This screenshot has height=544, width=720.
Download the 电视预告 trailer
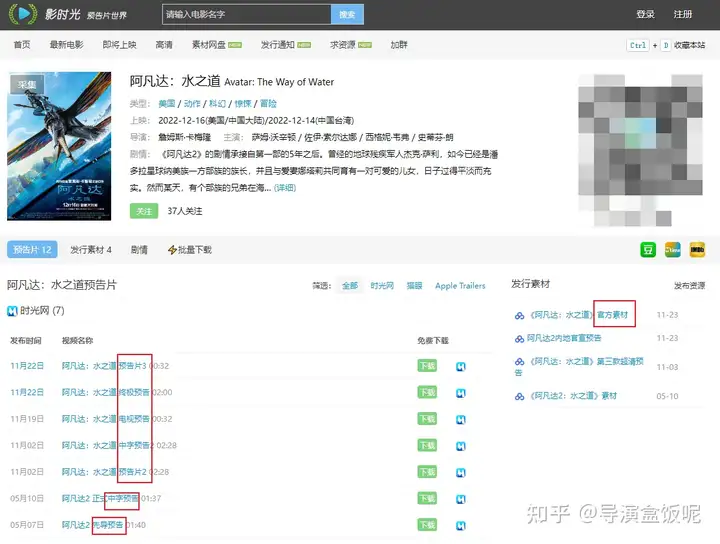[427, 419]
